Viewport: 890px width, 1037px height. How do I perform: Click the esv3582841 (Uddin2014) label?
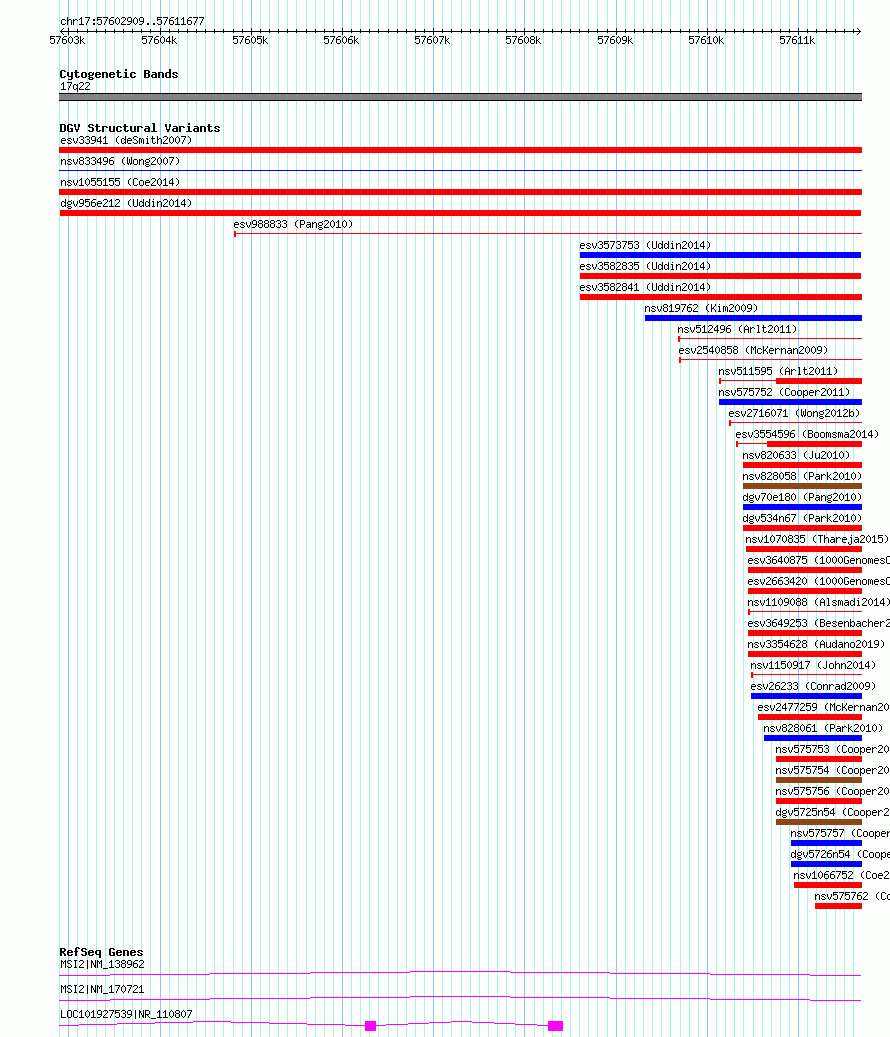click(x=645, y=288)
